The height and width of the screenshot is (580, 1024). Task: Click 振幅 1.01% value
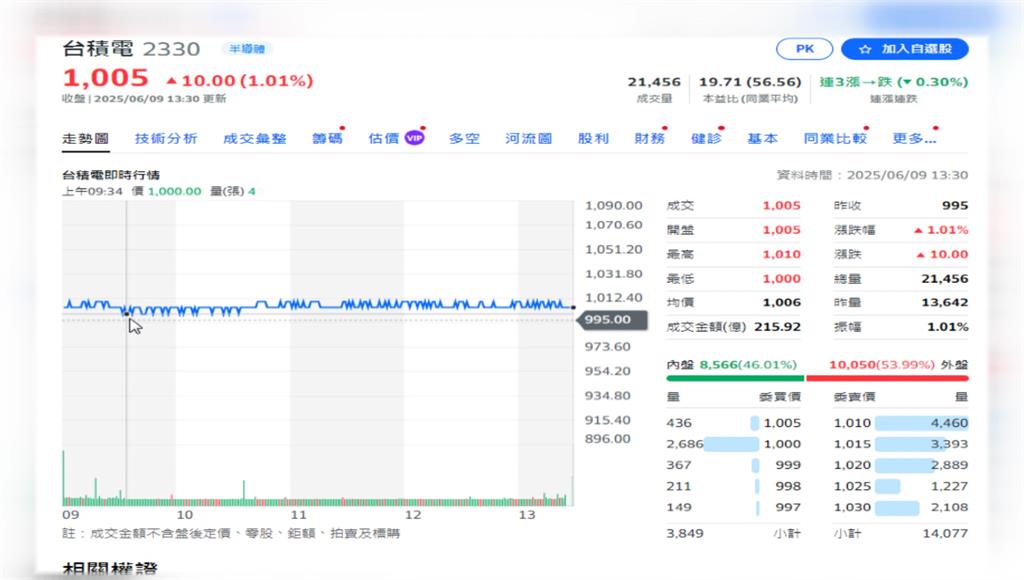tap(948, 327)
